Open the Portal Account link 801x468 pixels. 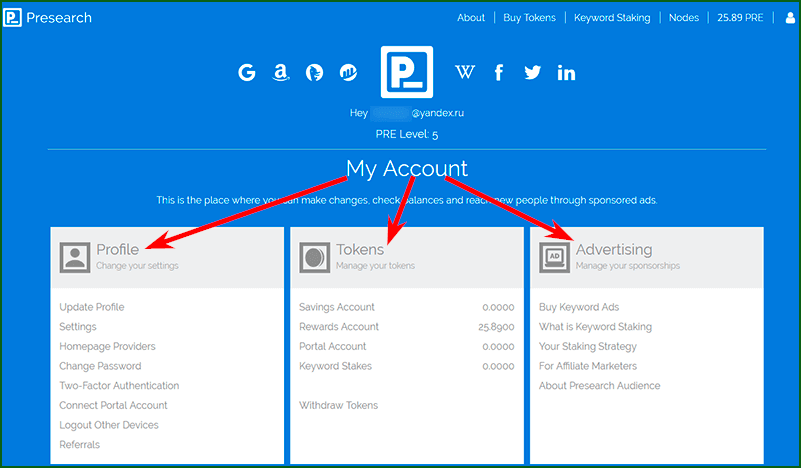tap(333, 346)
